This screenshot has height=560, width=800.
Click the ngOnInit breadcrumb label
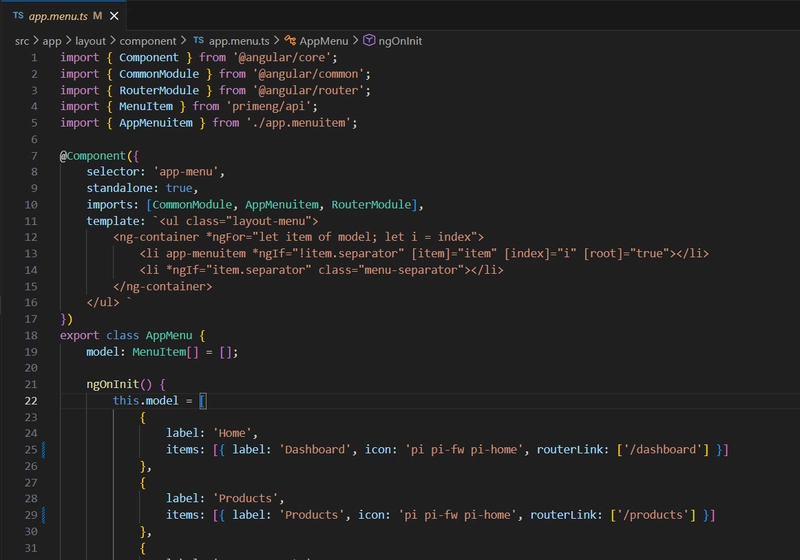tap(401, 41)
